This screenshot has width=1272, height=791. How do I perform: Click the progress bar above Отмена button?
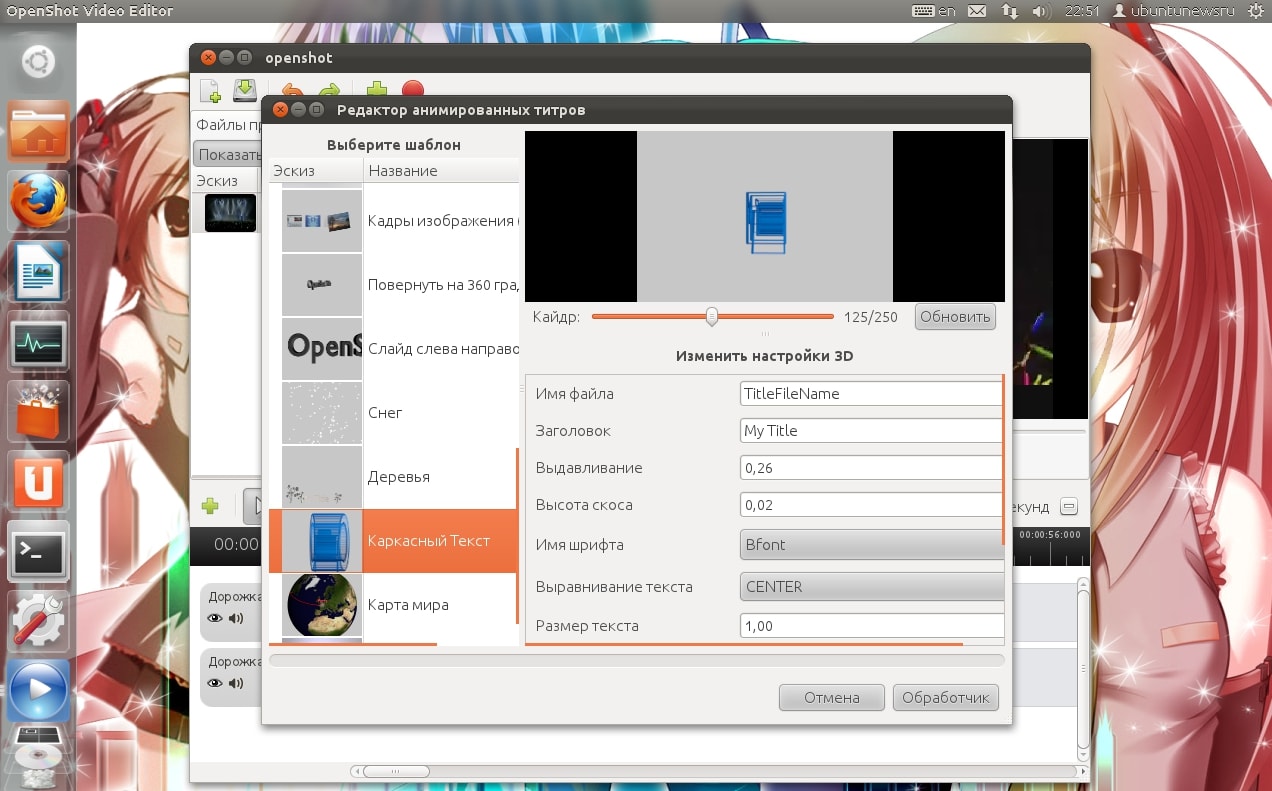click(x=637, y=660)
